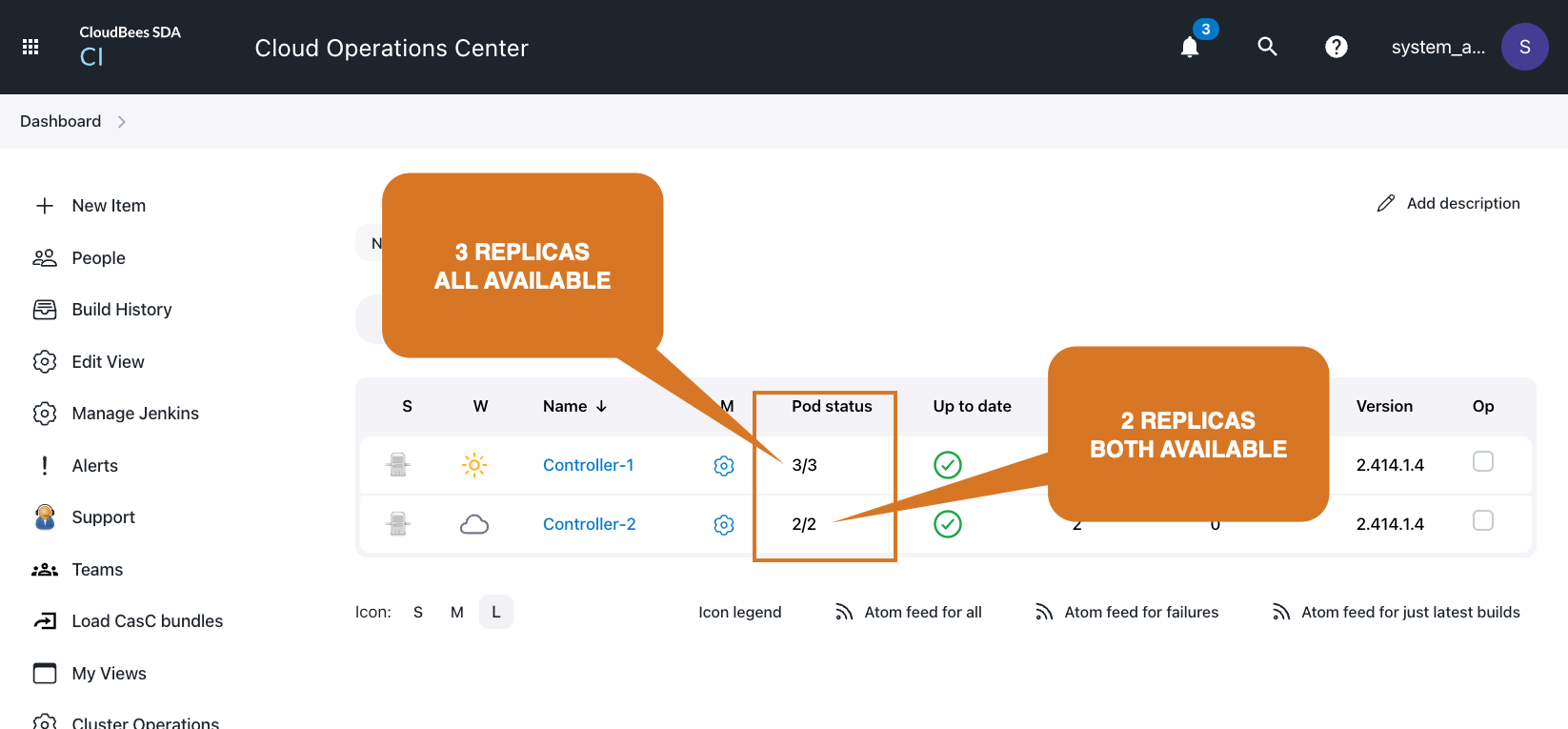Click the Support agent icon
Screen dimensions: 1568x729
pos(45,517)
